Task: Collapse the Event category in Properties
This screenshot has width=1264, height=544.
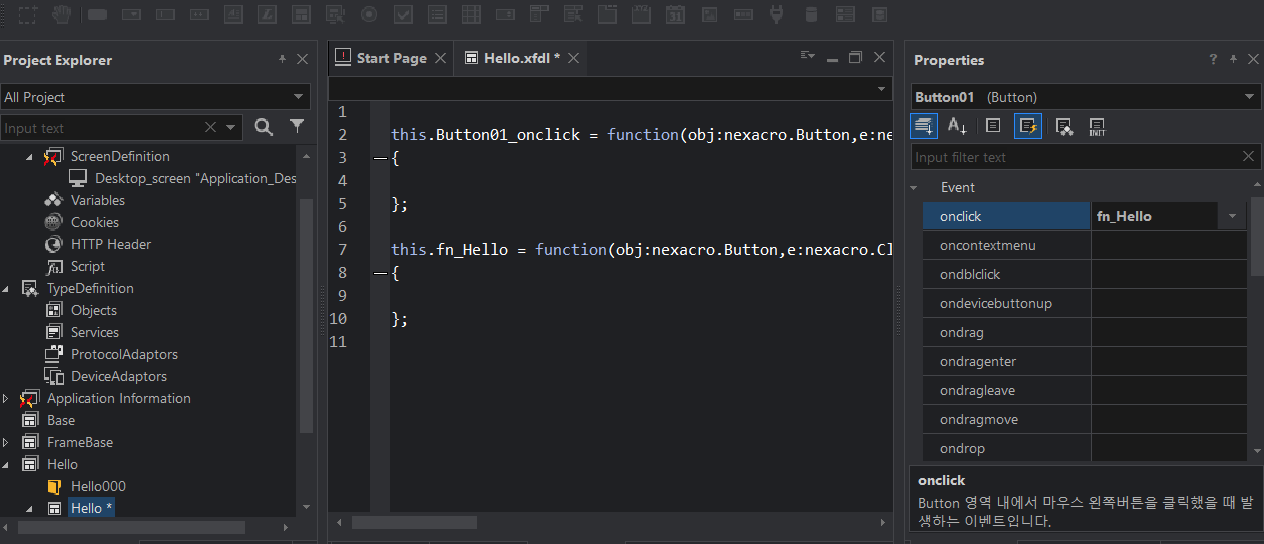Action: 914,187
